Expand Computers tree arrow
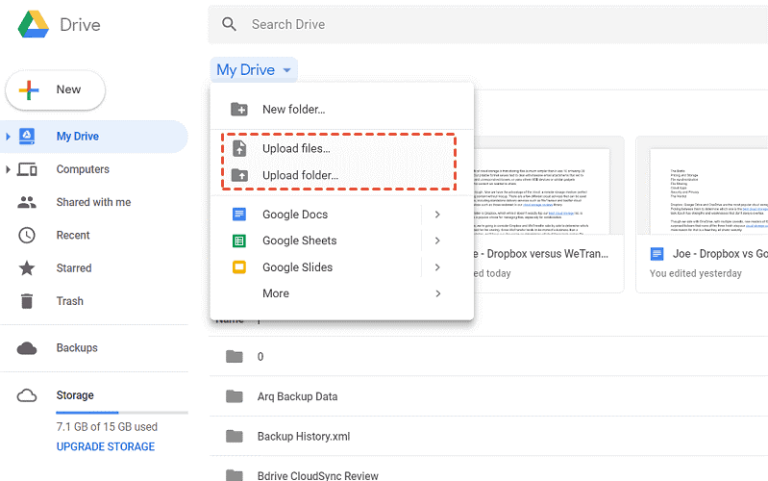The image size is (768, 481). point(8,169)
